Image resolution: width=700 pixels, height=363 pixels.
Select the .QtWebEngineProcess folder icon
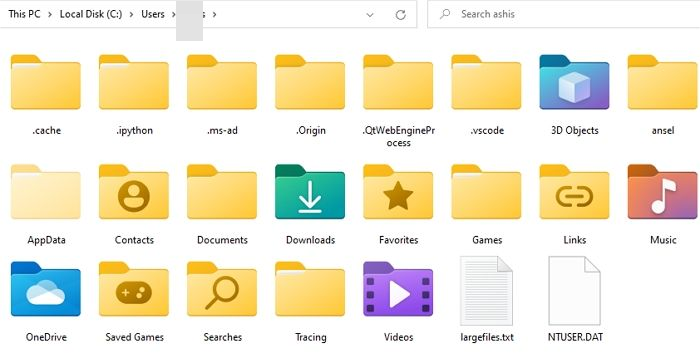[x=398, y=82]
